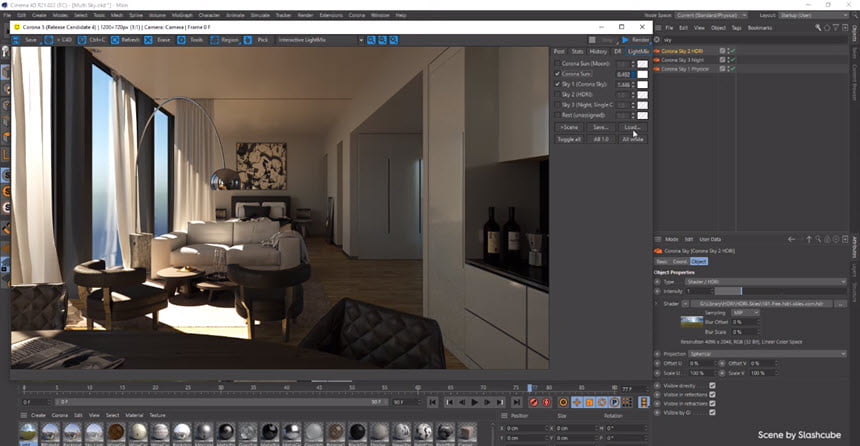
Task: Click the Save... LightMix button
Action: click(601, 127)
